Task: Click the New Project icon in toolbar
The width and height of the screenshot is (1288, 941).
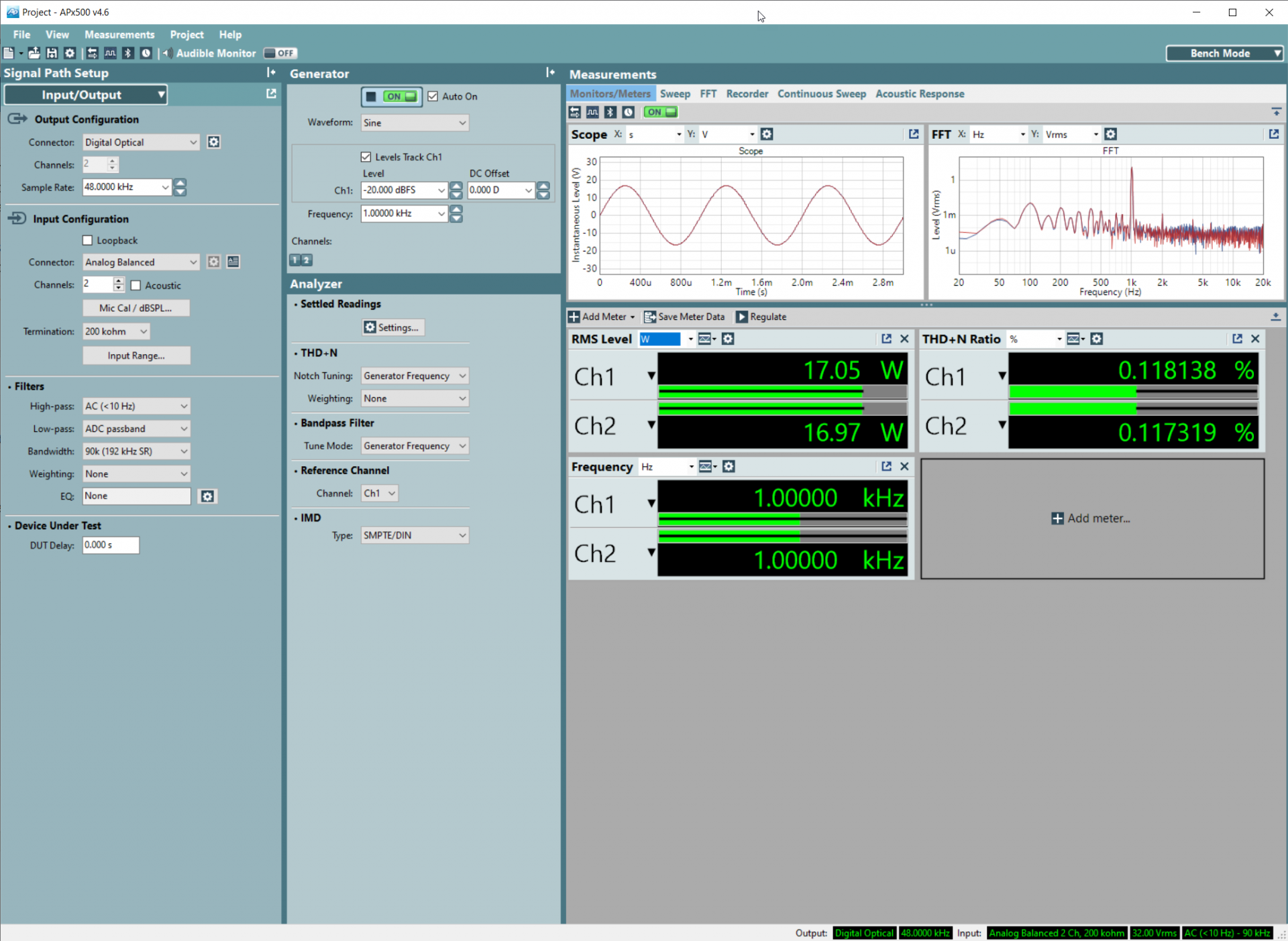Action: tap(9, 53)
